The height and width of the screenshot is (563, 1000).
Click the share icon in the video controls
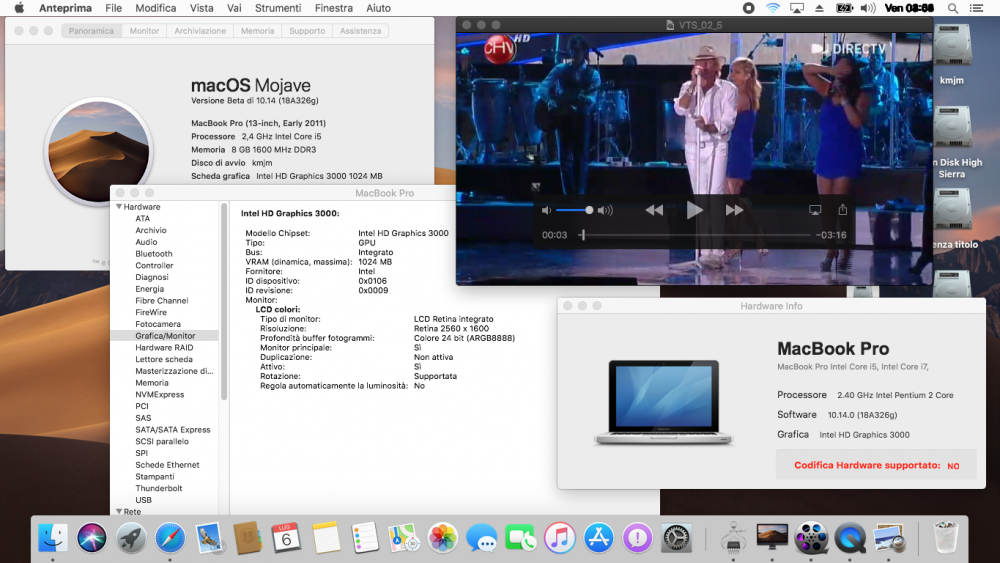pos(842,209)
